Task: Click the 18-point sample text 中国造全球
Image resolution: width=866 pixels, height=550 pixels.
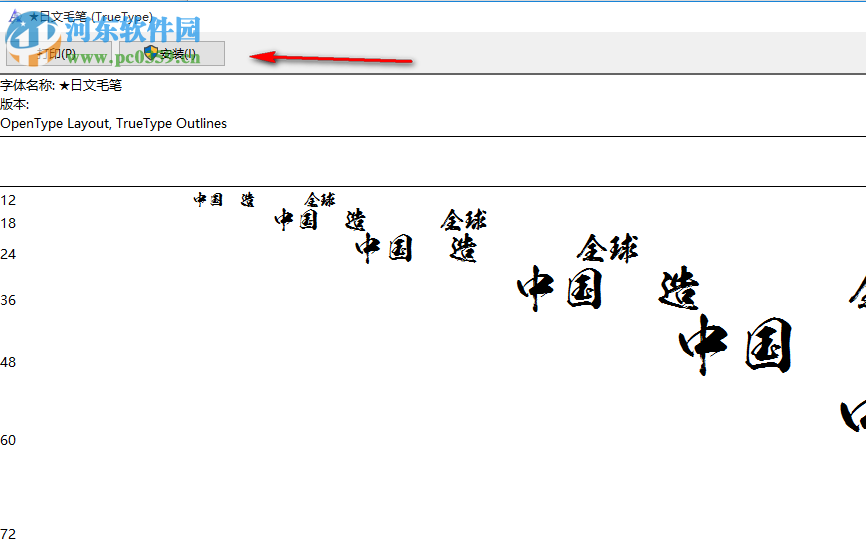Action: [x=381, y=220]
